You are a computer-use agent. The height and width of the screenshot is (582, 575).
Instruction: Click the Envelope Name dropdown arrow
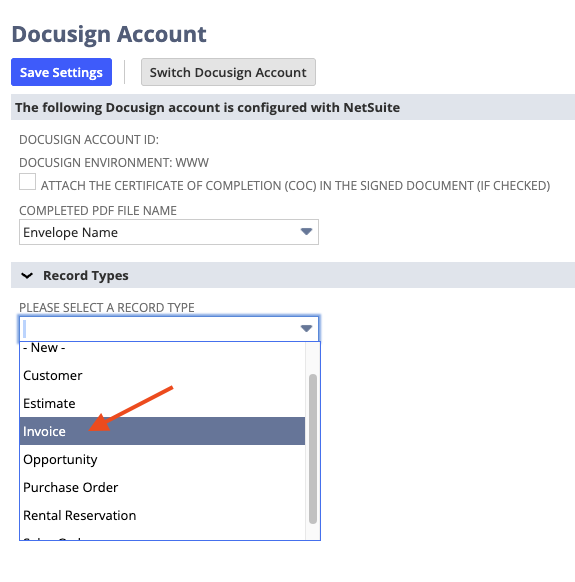coord(306,232)
